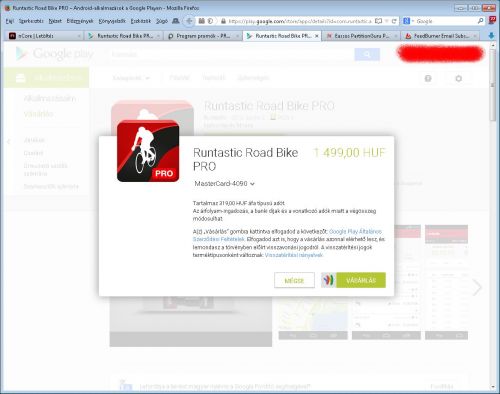Click the help question mark icon

pos(428,78)
